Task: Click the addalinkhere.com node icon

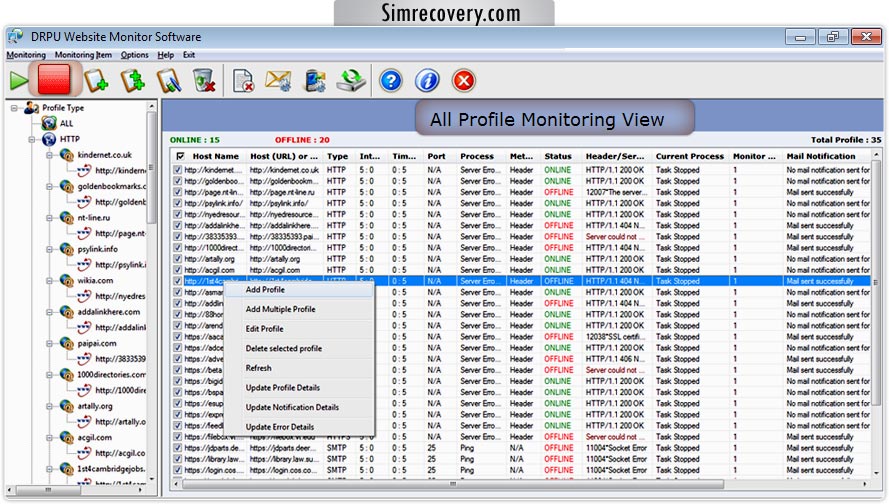Action: pyautogui.click(x=66, y=312)
